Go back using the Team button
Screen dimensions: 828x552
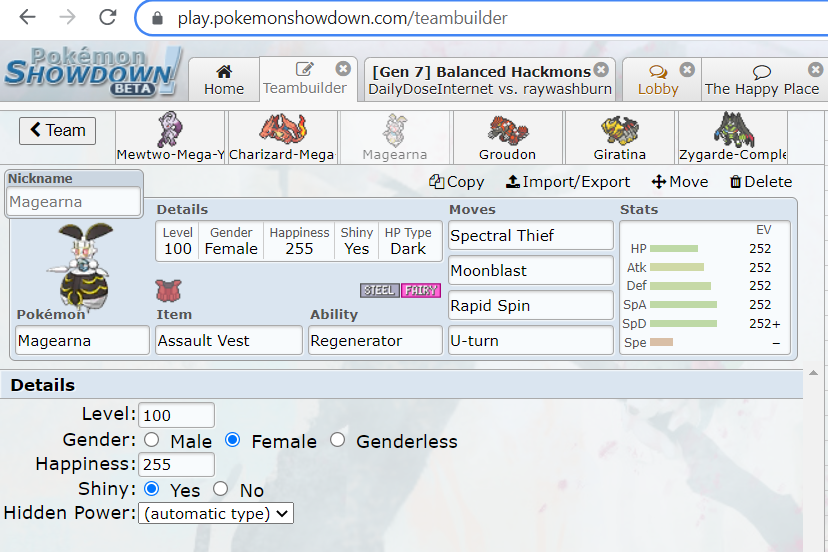point(57,130)
